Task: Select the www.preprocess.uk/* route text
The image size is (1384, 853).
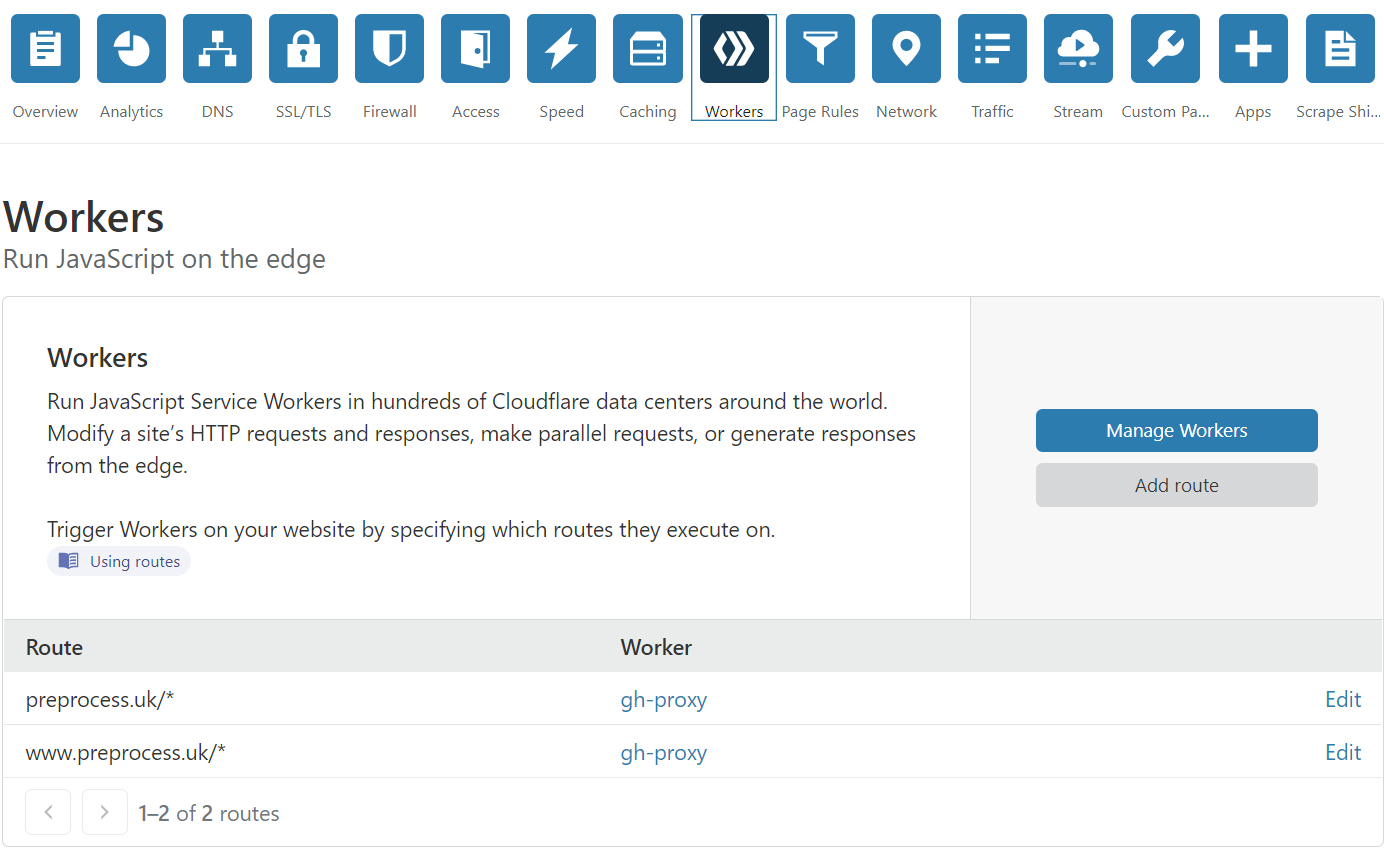Action: click(126, 752)
